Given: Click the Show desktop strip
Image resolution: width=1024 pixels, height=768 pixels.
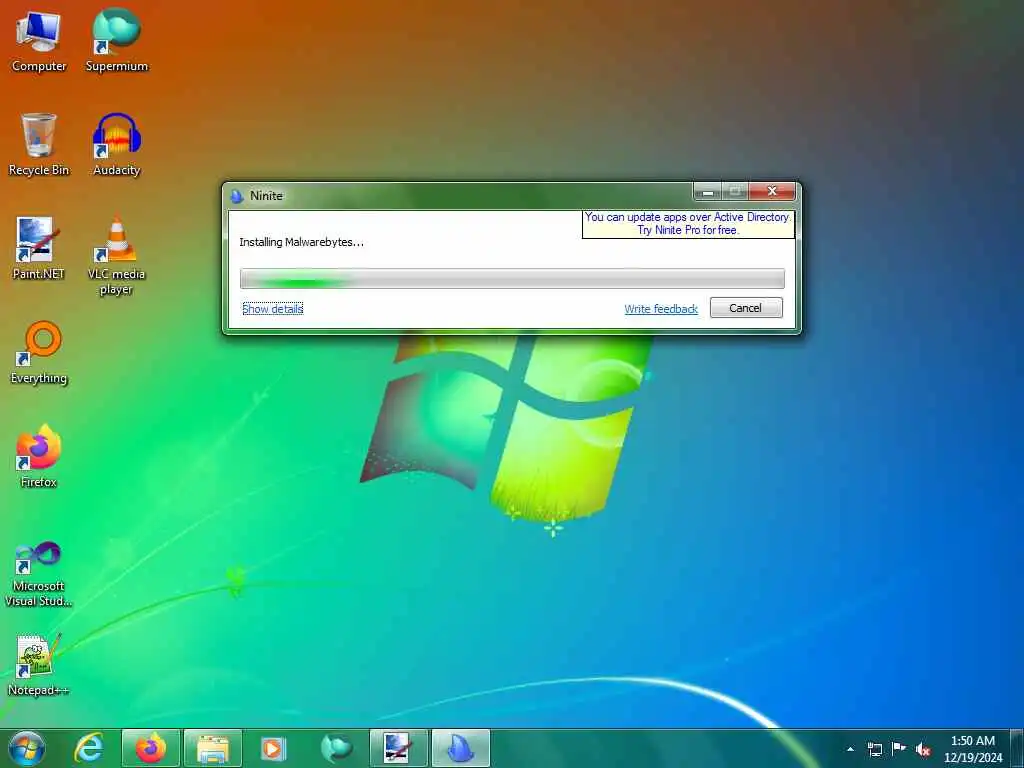Looking at the screenshot, I should 1019,748.
